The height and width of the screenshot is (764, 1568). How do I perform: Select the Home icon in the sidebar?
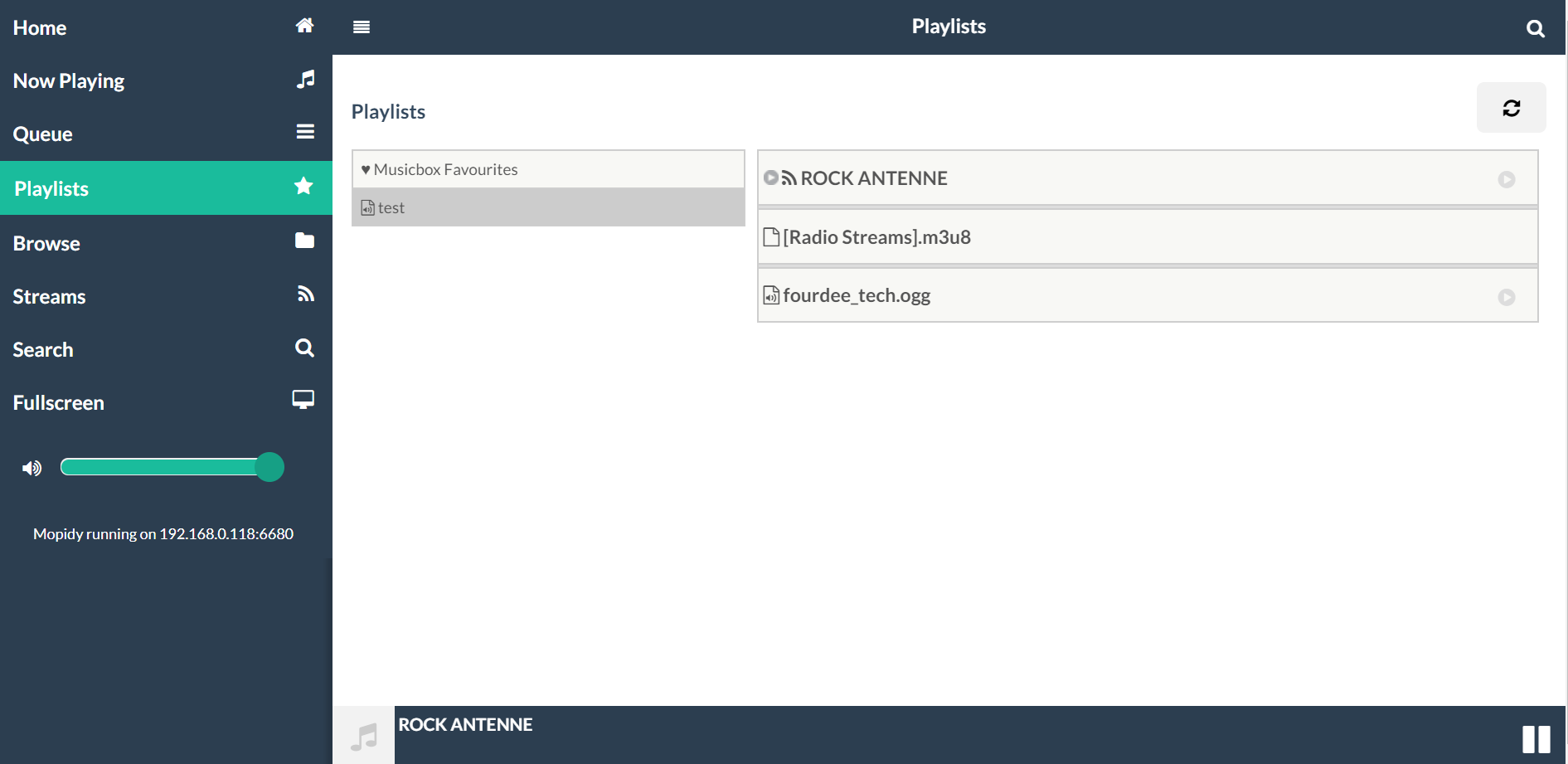click(x=304, y=25)
